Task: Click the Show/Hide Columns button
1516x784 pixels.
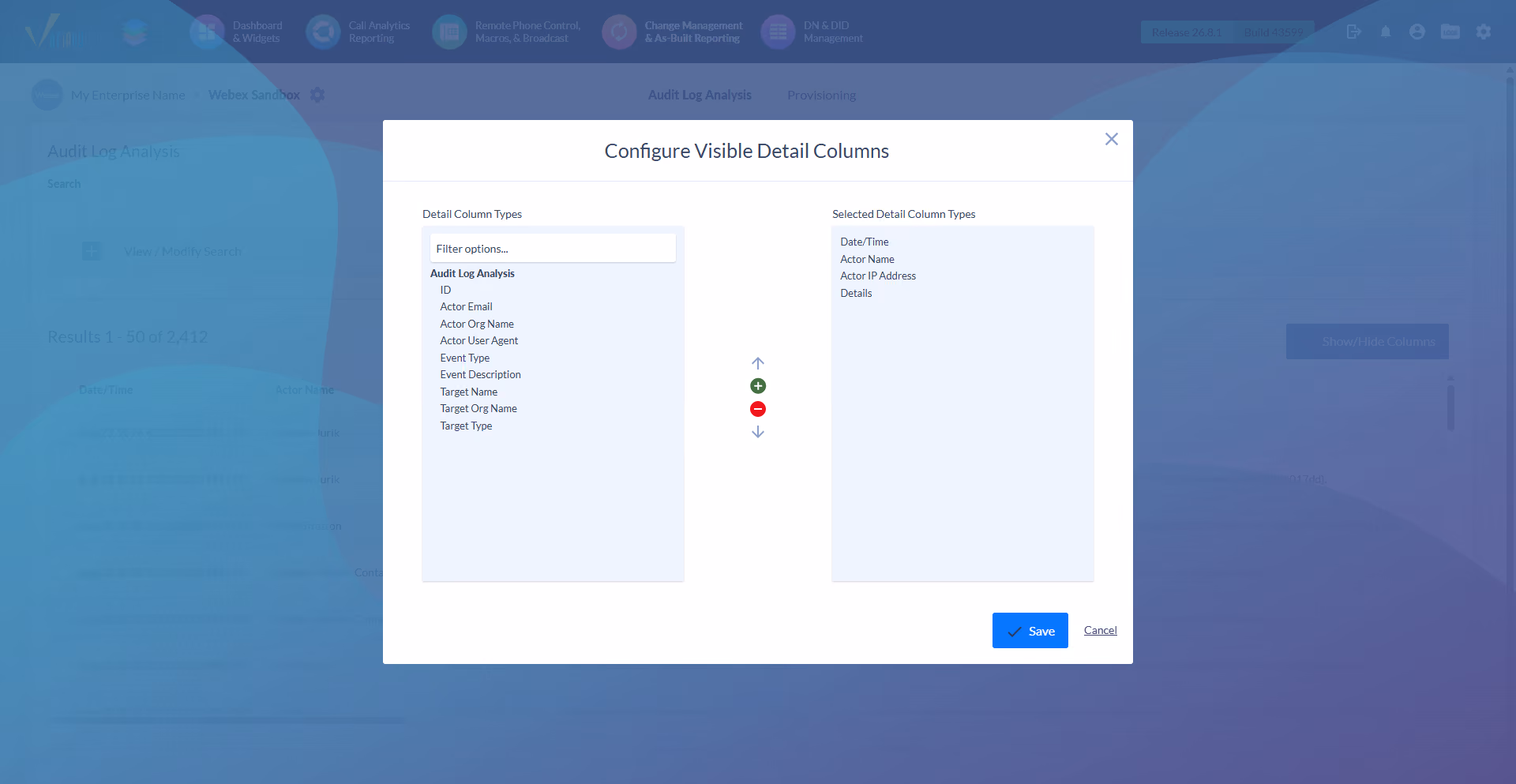Action: [1368, 341]
